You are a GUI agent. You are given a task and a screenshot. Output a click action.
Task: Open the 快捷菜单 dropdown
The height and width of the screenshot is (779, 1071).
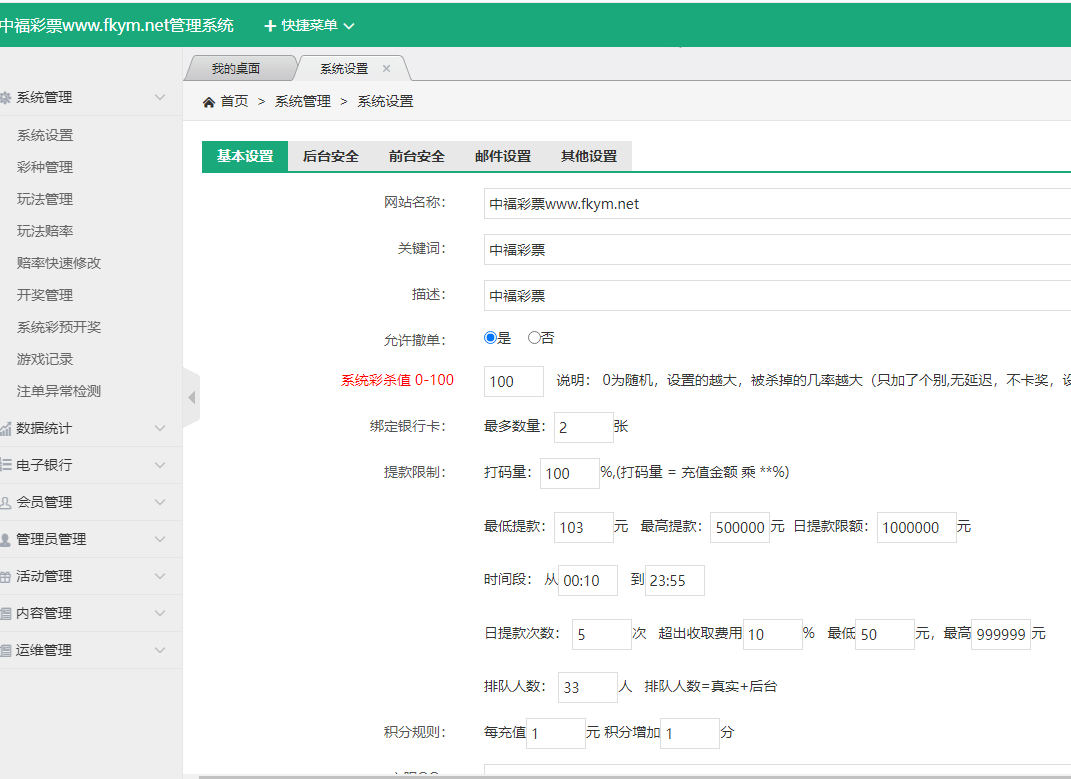point(310,26)
